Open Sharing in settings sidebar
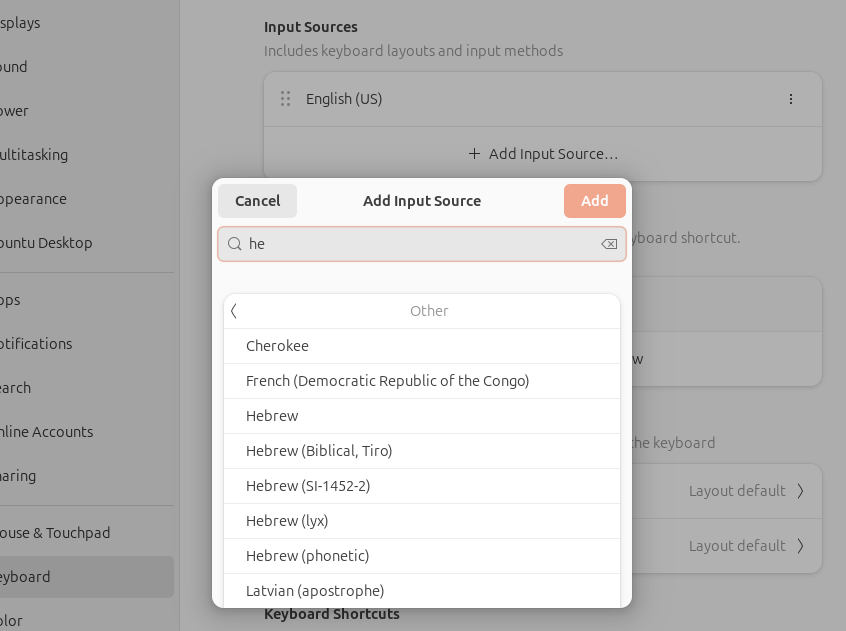This screenshot has width=846, height=631. (x=87, y=476)
